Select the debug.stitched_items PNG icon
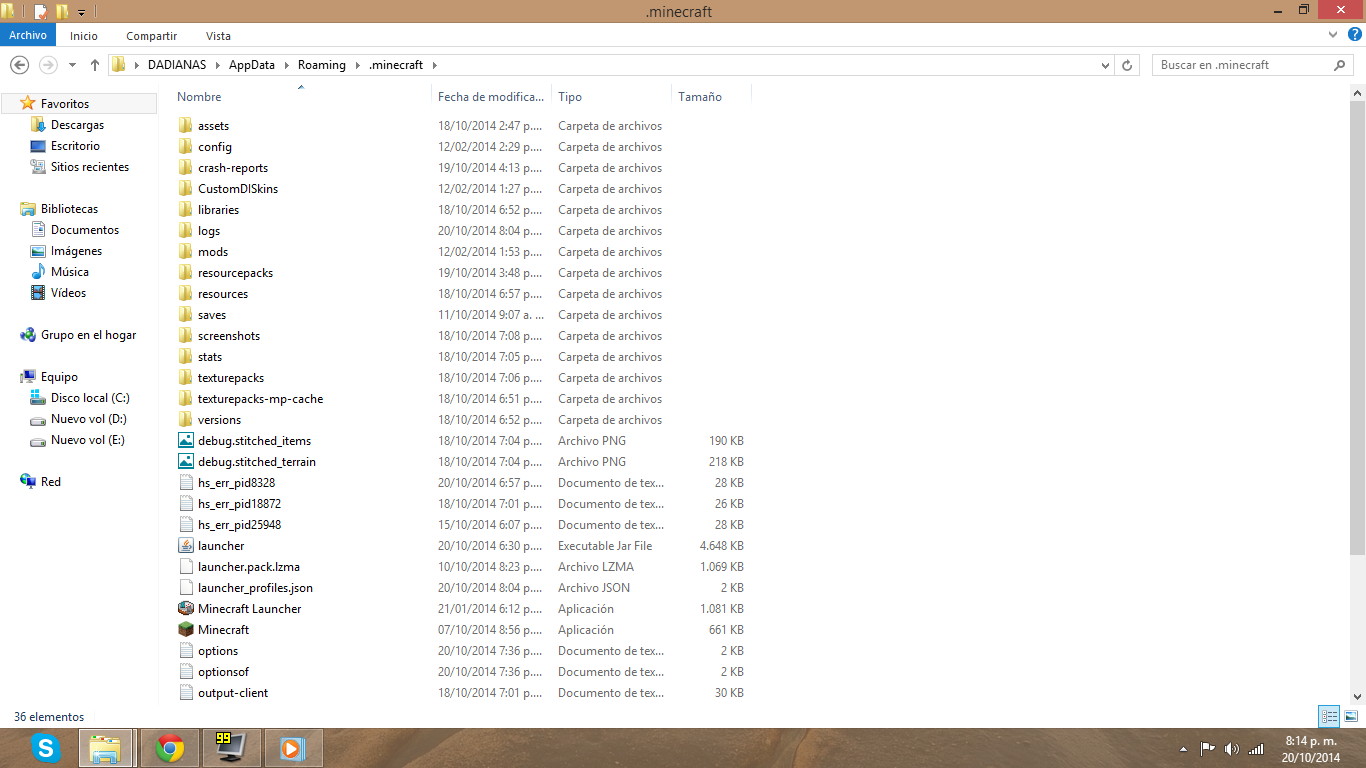Image resolution: width=1366 pixels, height=768 pixels. click(186, 441)
